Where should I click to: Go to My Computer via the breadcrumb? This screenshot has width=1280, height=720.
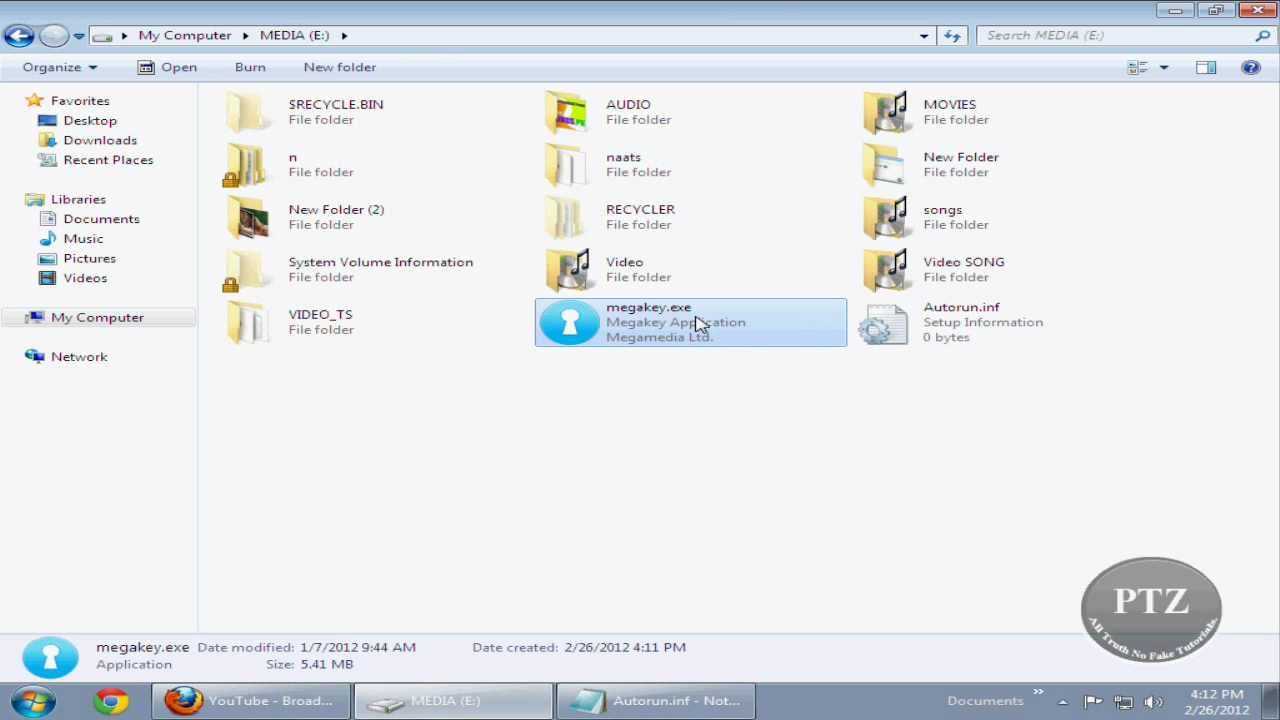coord(185,35)
